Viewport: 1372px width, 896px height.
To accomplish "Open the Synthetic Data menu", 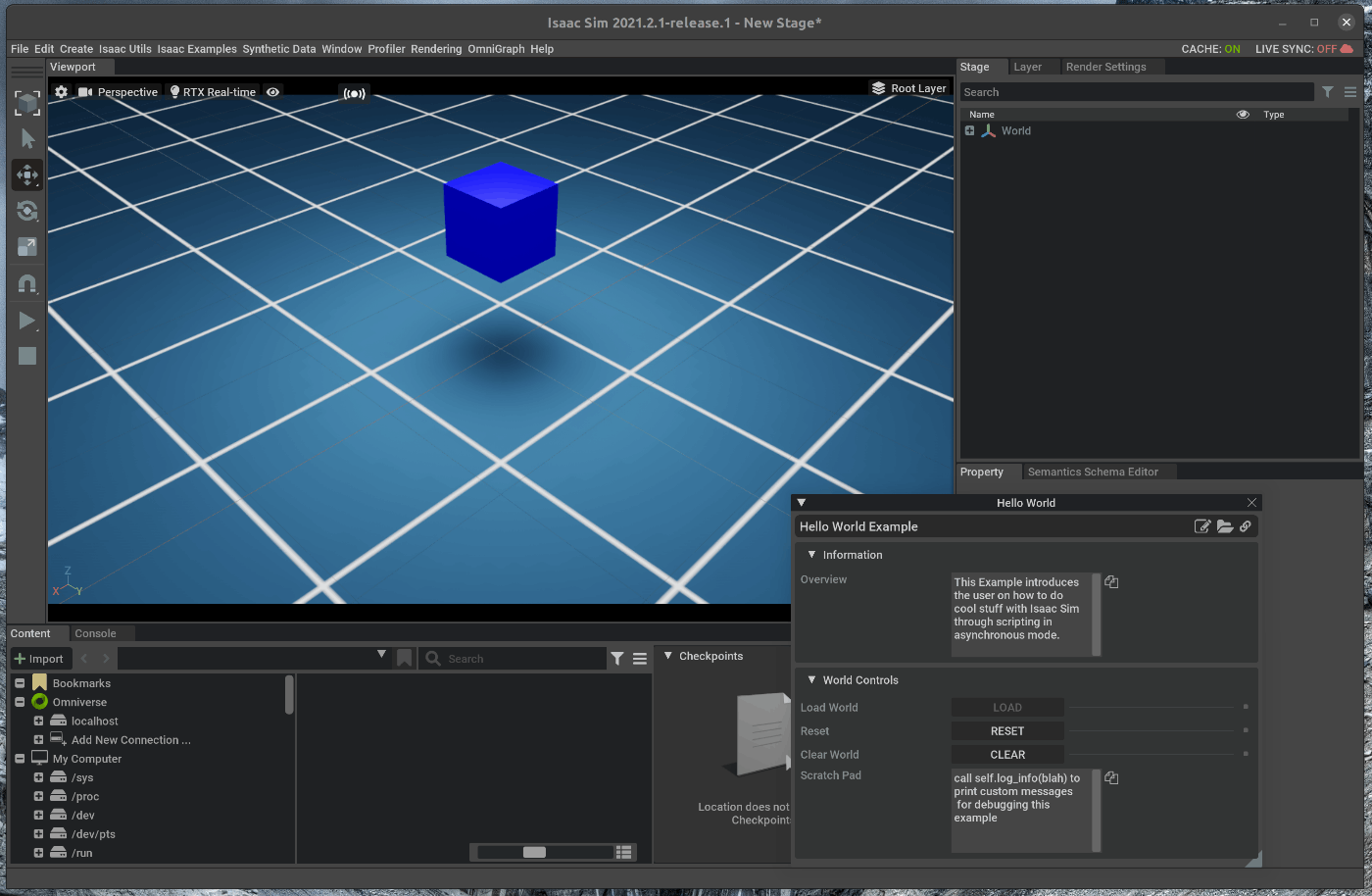I will [x=279, y=49].
